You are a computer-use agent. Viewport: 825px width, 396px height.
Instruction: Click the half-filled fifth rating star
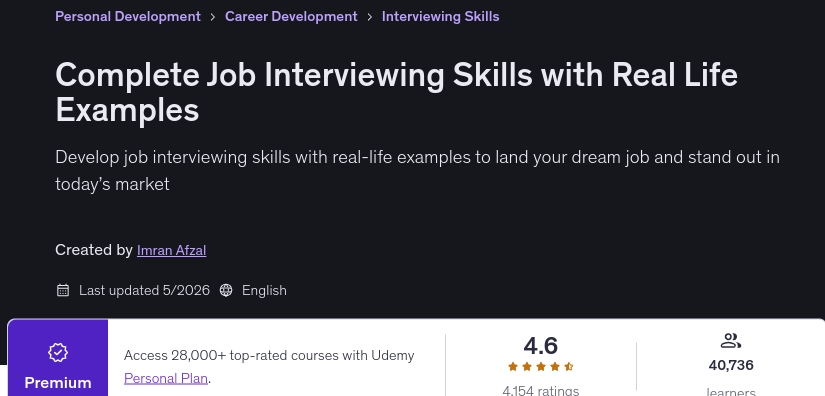coord(568,367)
